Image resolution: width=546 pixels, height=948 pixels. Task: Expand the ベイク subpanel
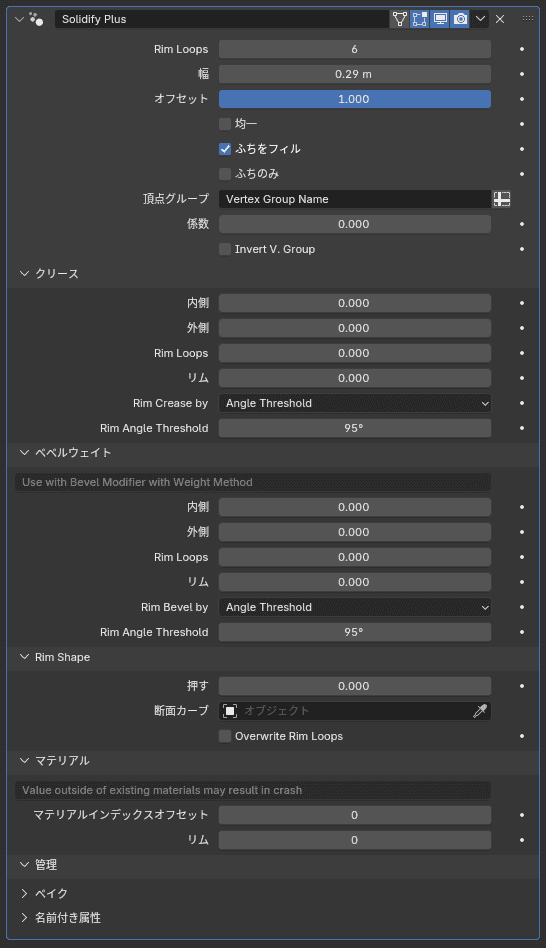[x=24, y=893]
